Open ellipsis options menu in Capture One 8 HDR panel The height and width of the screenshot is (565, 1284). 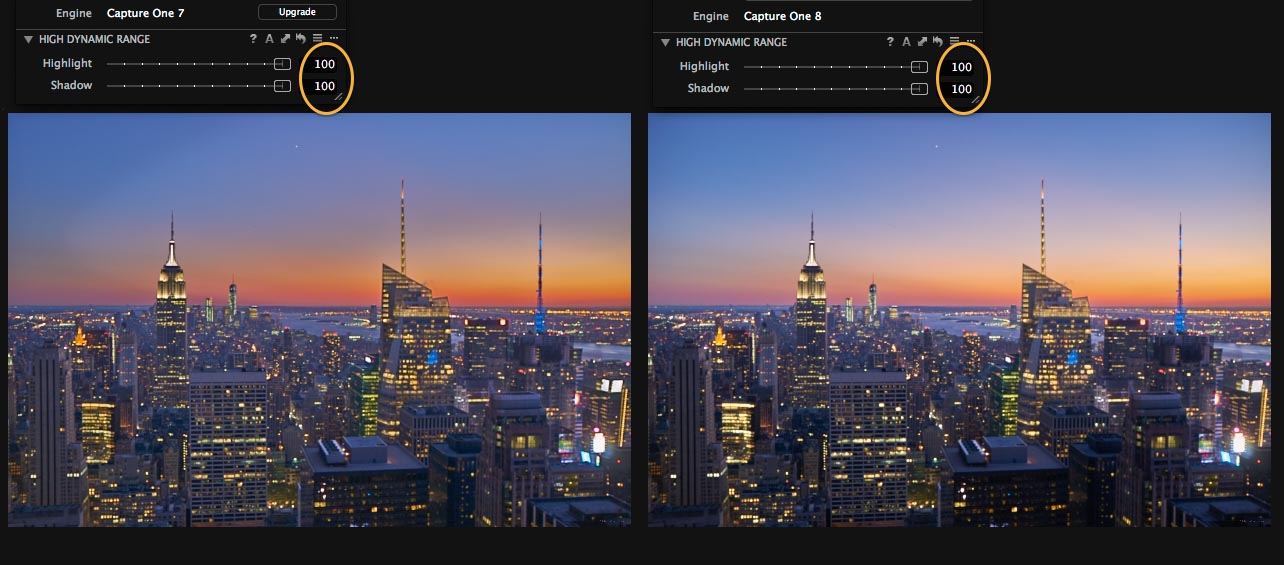click(x=970, y=42)
